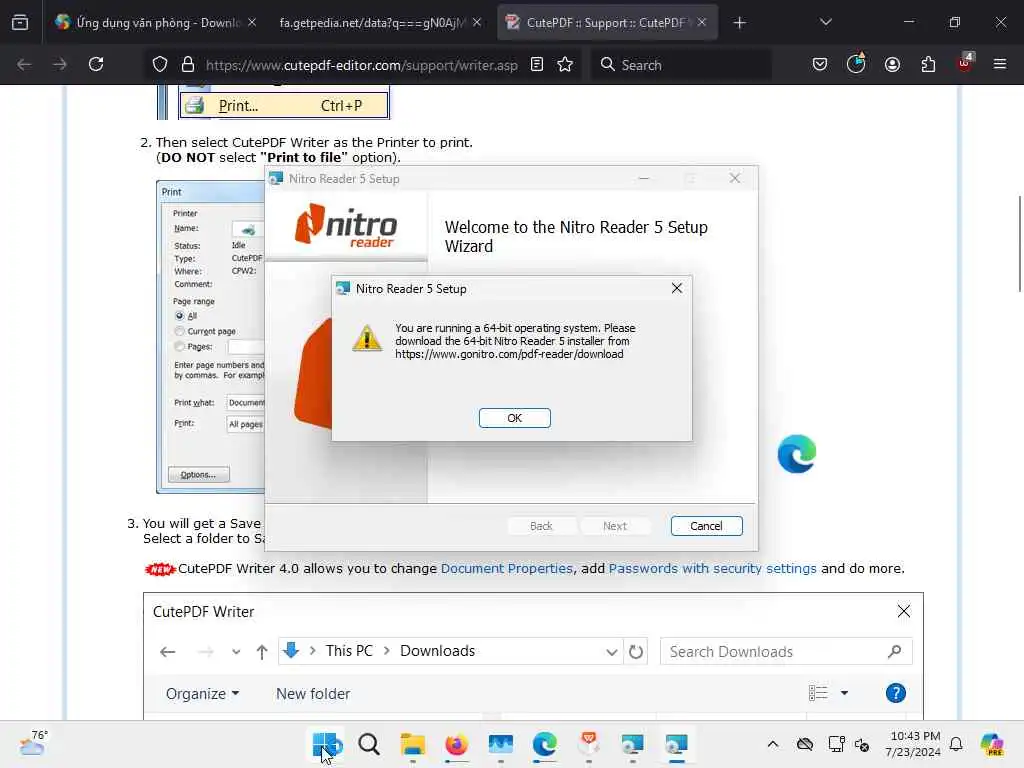Click the Microsoft Edge floating icon on page
This screenshot has height=768, width=1024.
click(x=797, y=453)
